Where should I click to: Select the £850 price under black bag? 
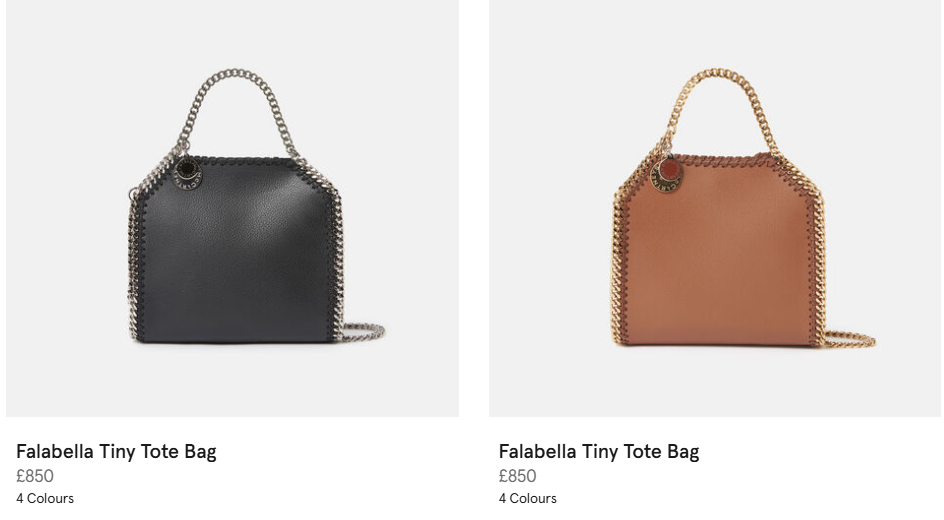(35, 476)
